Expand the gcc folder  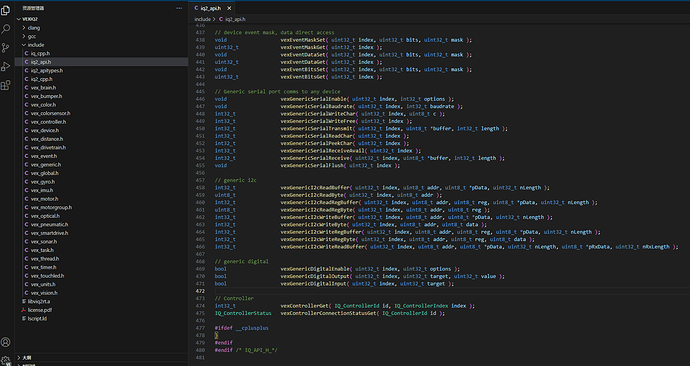click(x=24, y=36)
